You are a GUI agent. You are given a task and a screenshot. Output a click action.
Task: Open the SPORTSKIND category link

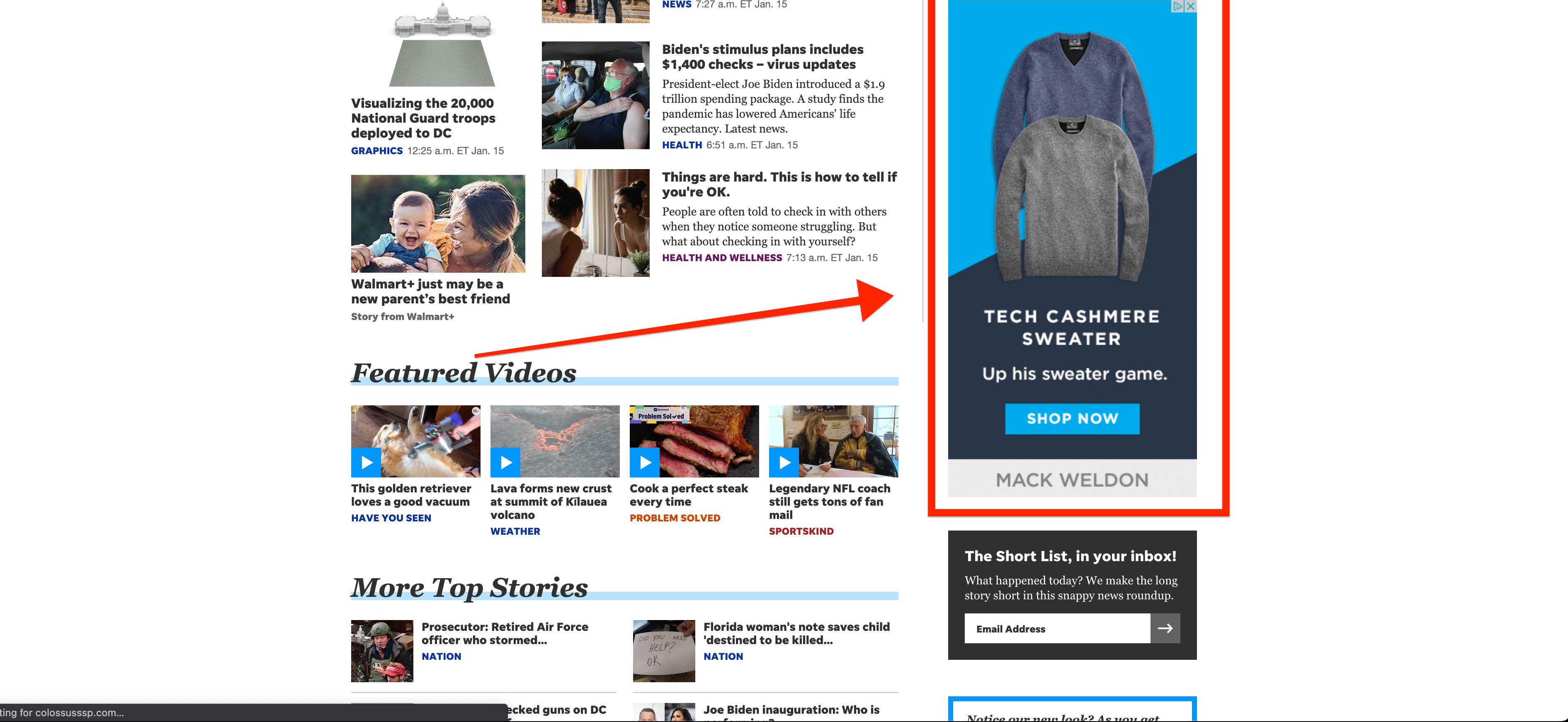point(801,532)
